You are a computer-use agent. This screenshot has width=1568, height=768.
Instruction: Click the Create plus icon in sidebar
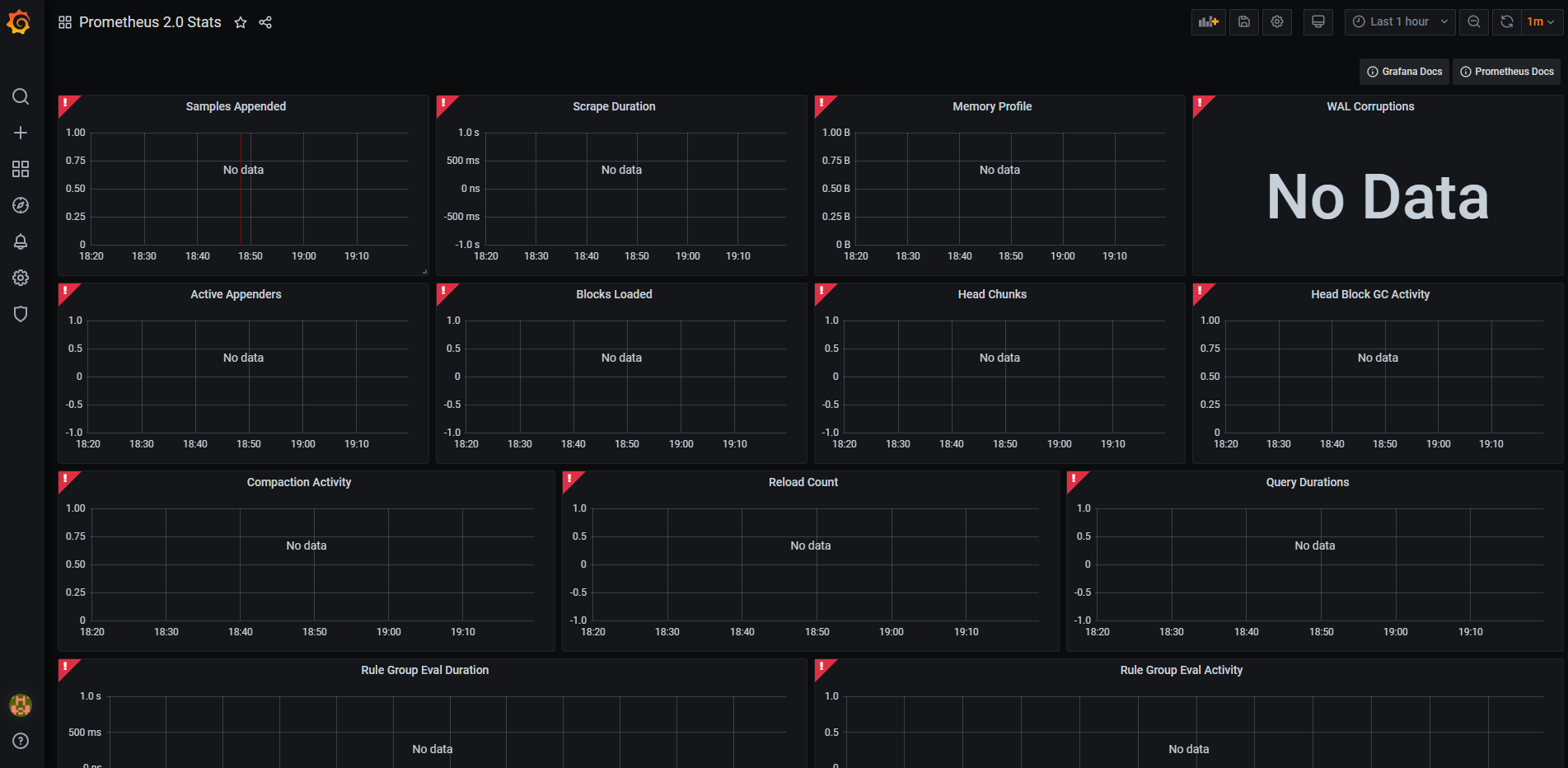21,133
